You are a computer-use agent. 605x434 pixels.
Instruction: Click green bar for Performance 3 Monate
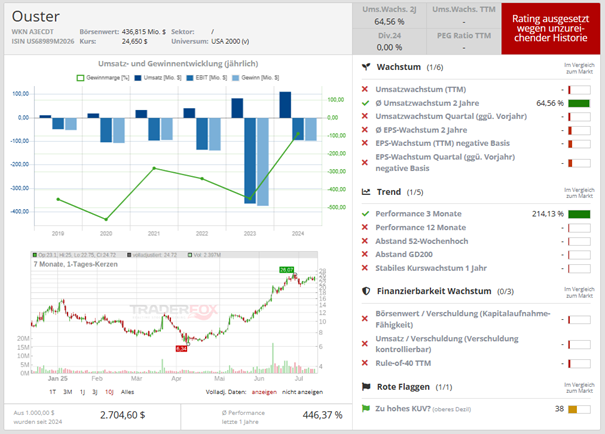click(579, 214)
